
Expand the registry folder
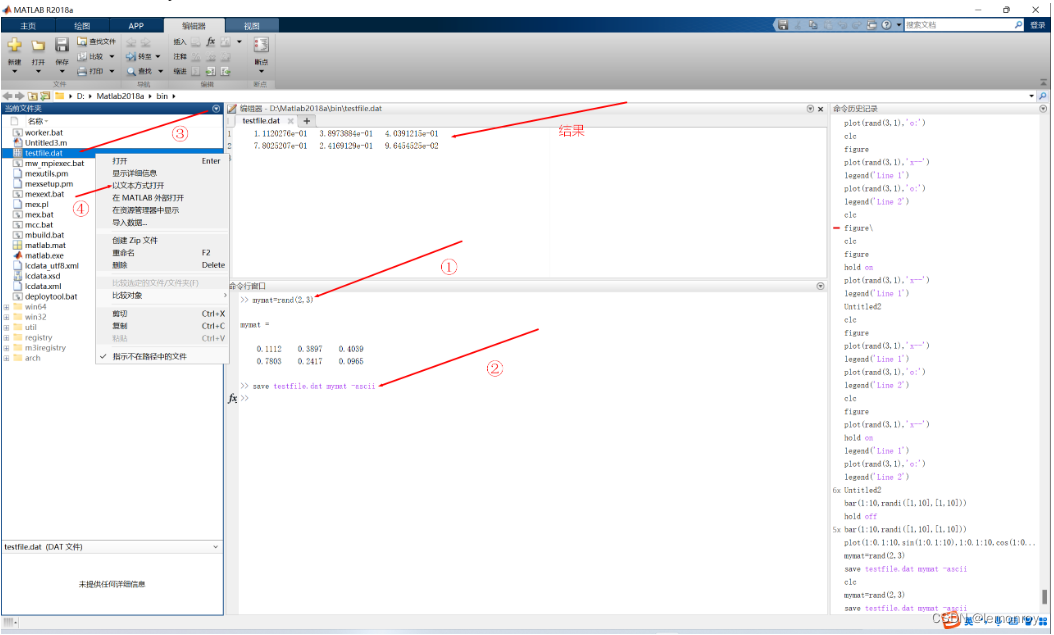coord(7,338)
